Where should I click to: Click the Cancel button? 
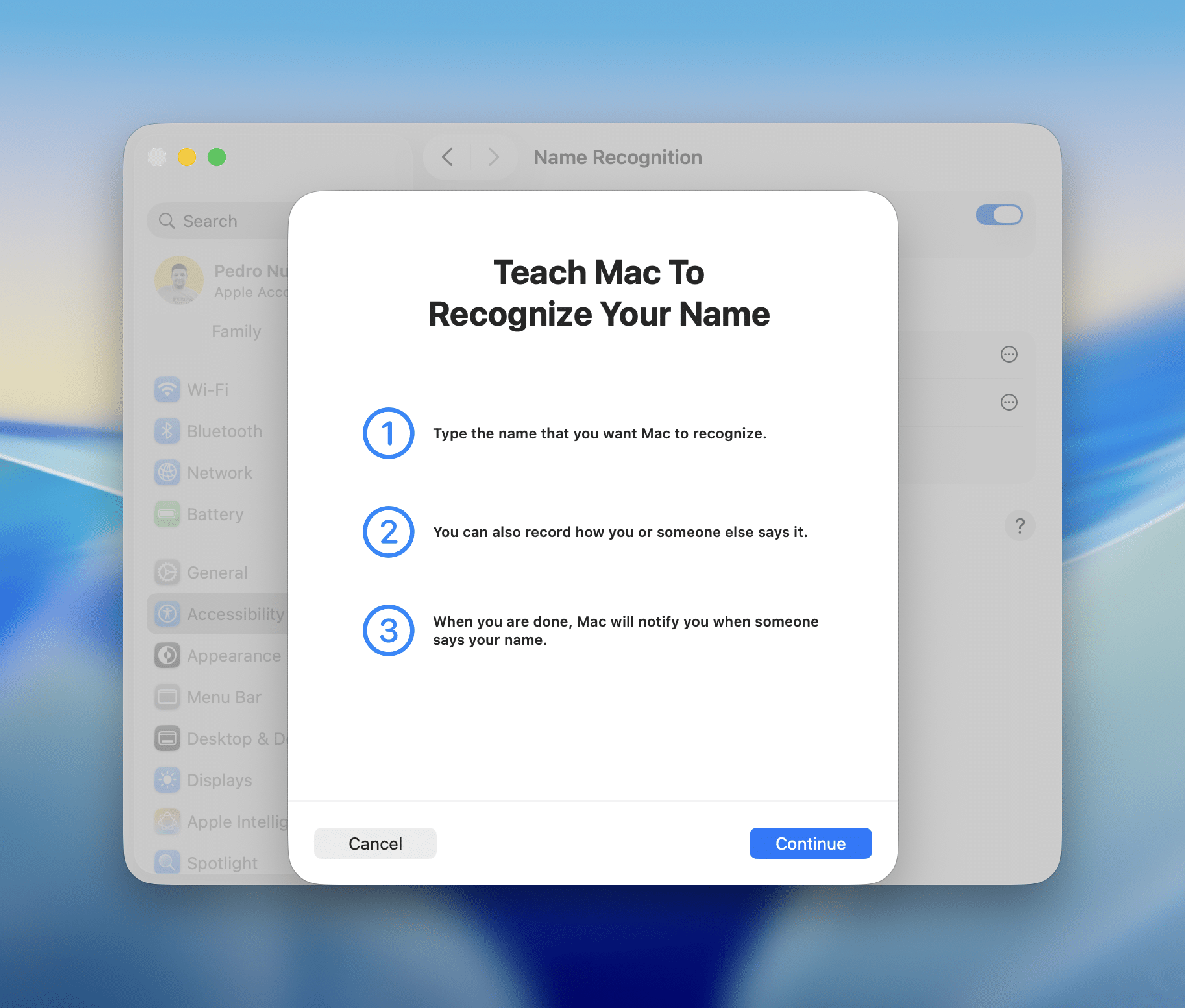tap(375, 843)
